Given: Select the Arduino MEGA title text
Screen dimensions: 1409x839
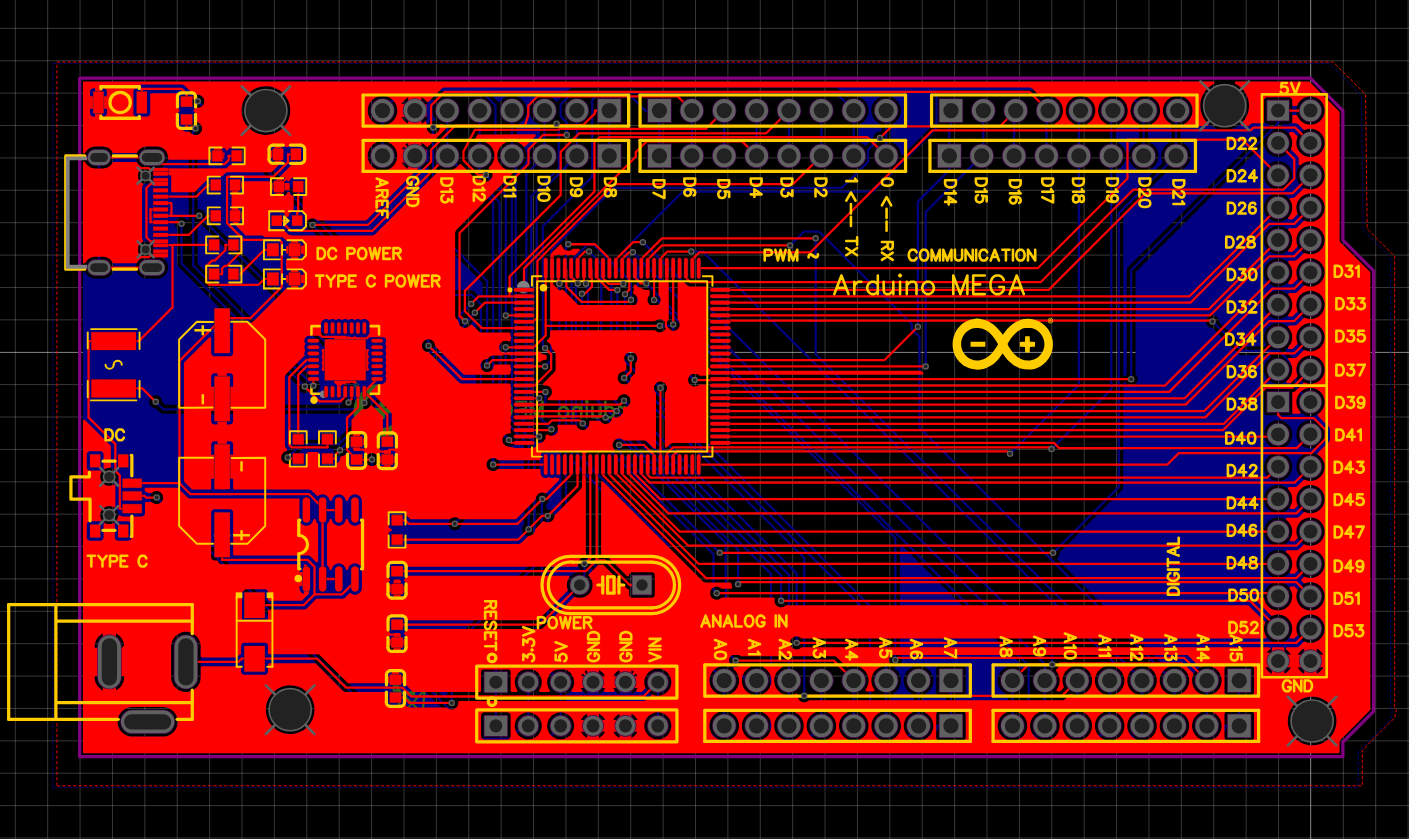Looking at the screenshot, I should pyautogui.click(x=925, y=286).
